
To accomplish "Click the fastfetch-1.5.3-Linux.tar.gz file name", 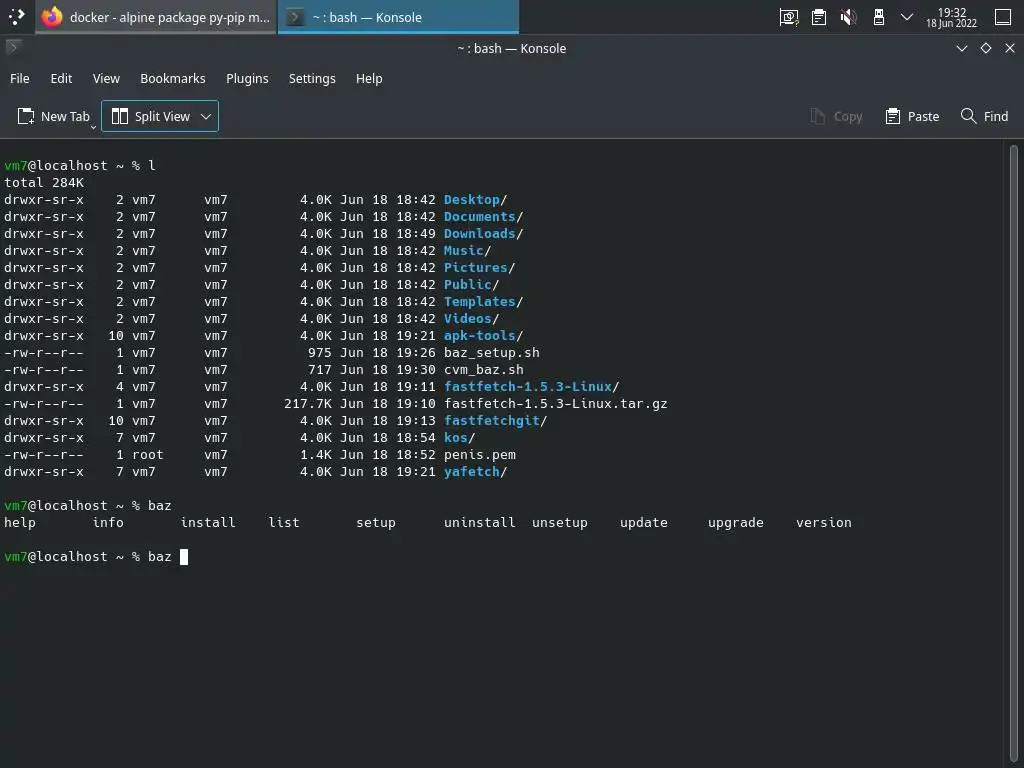I will 556,404.
